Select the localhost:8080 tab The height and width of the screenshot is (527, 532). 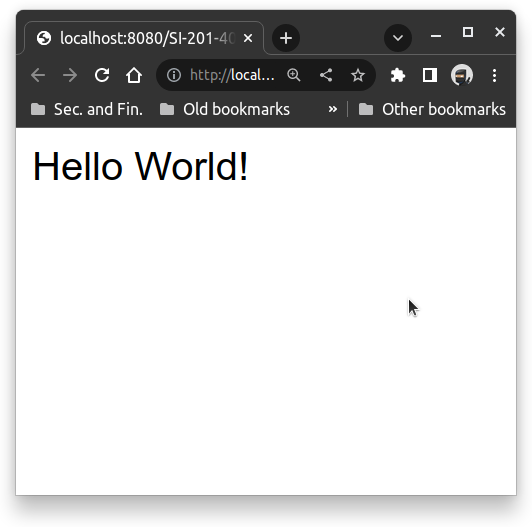tap(136, 38)
